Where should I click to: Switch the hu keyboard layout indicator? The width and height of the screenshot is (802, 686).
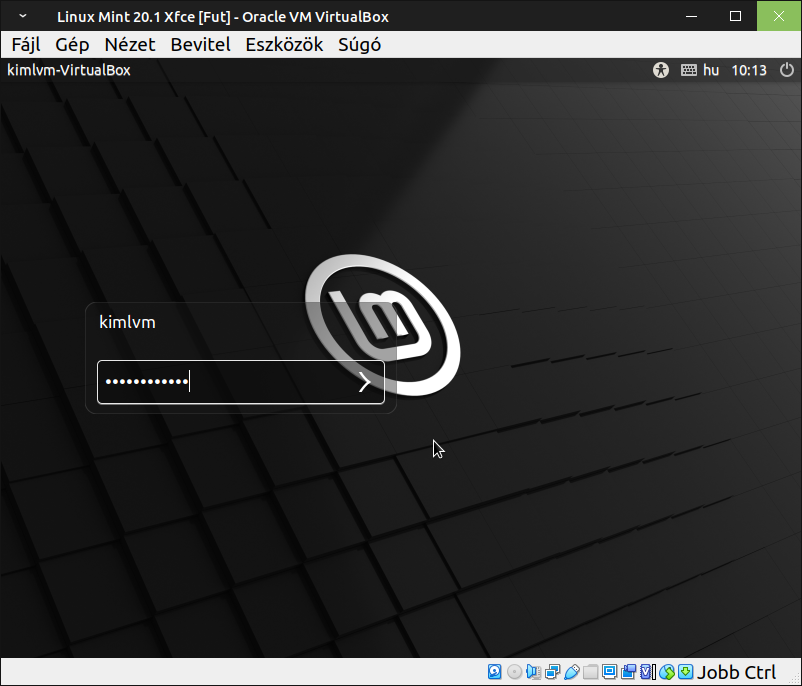click(711, 70)
